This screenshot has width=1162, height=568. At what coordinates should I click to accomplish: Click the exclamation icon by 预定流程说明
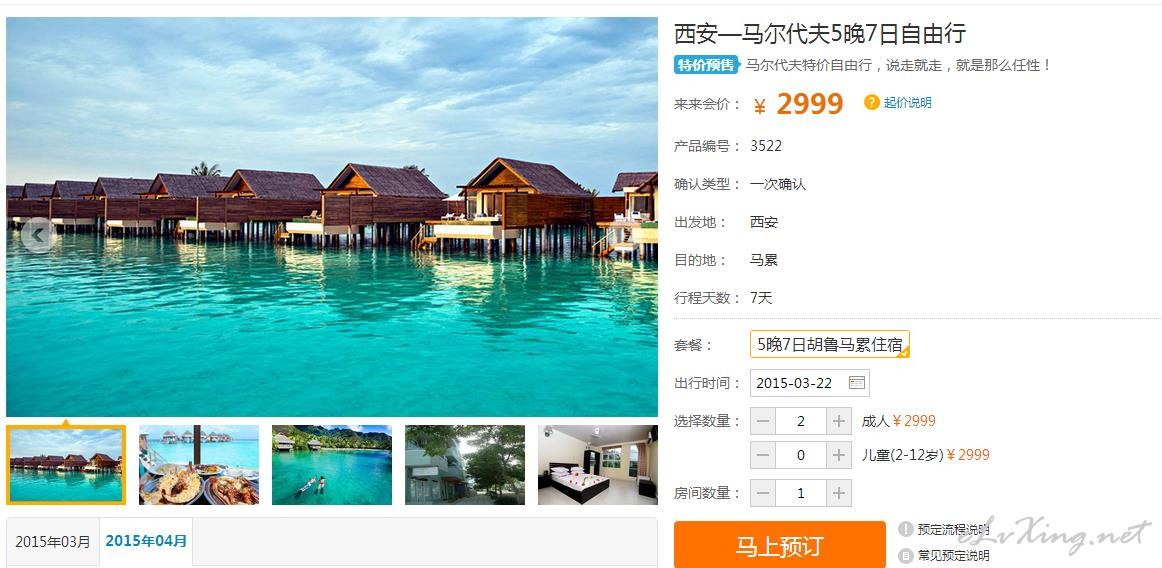tap(906, 529)
